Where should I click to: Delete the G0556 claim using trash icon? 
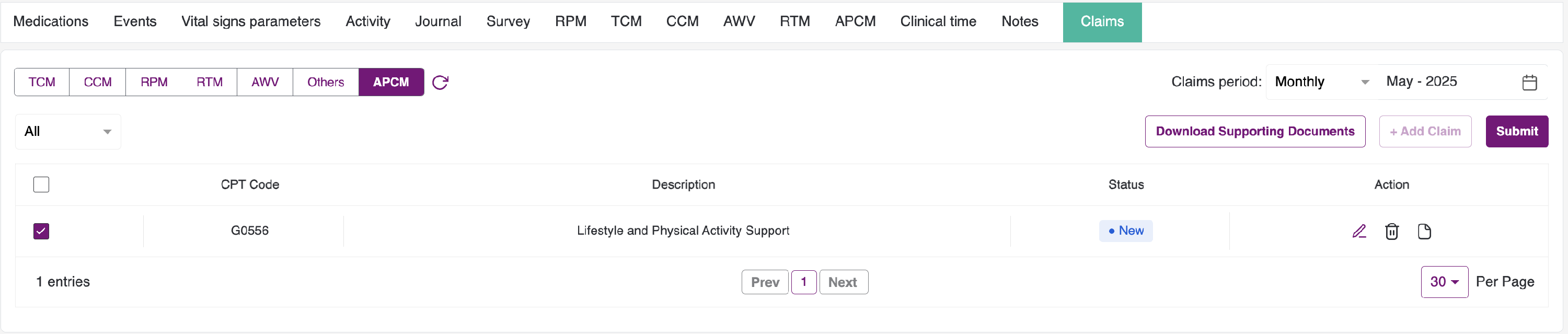pyautogui.click(x=1391, y=231)
